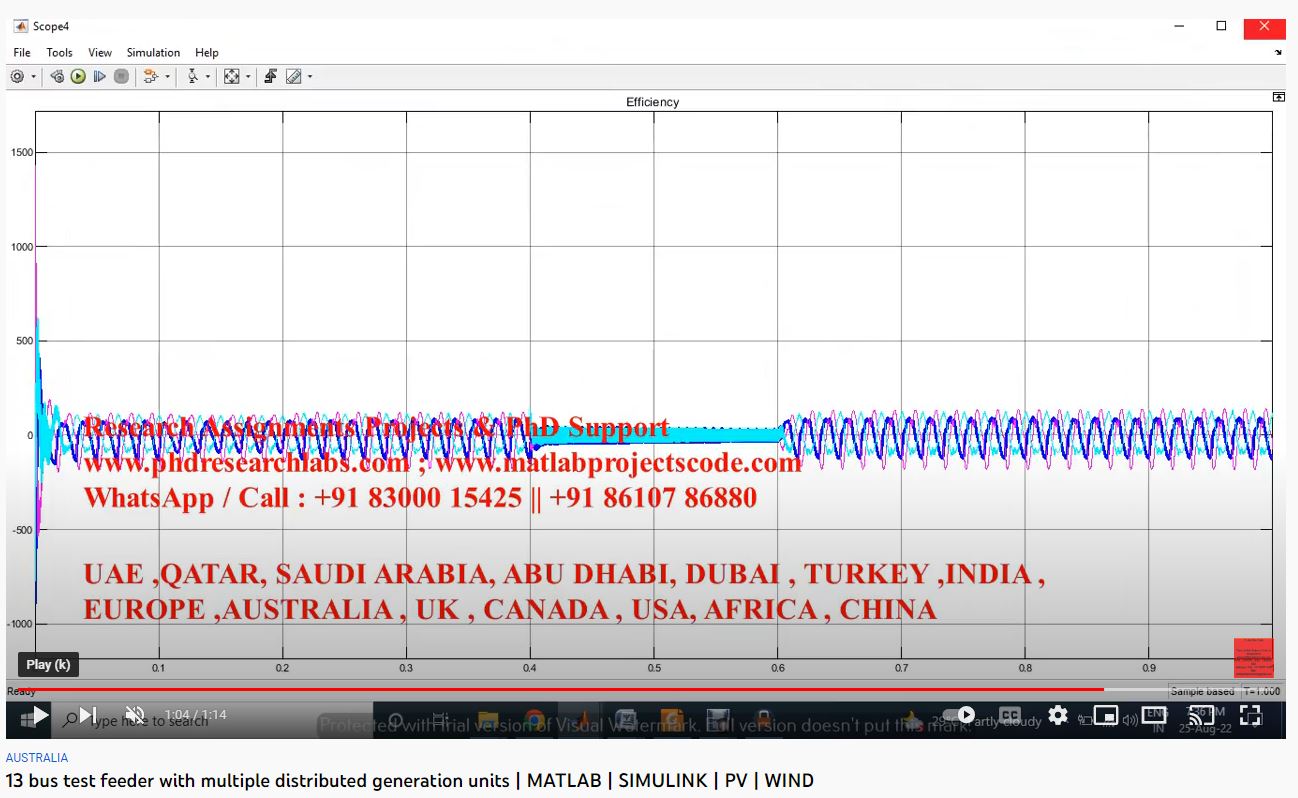
Task: Open the Simulation menu
Action: click(153, 53)
